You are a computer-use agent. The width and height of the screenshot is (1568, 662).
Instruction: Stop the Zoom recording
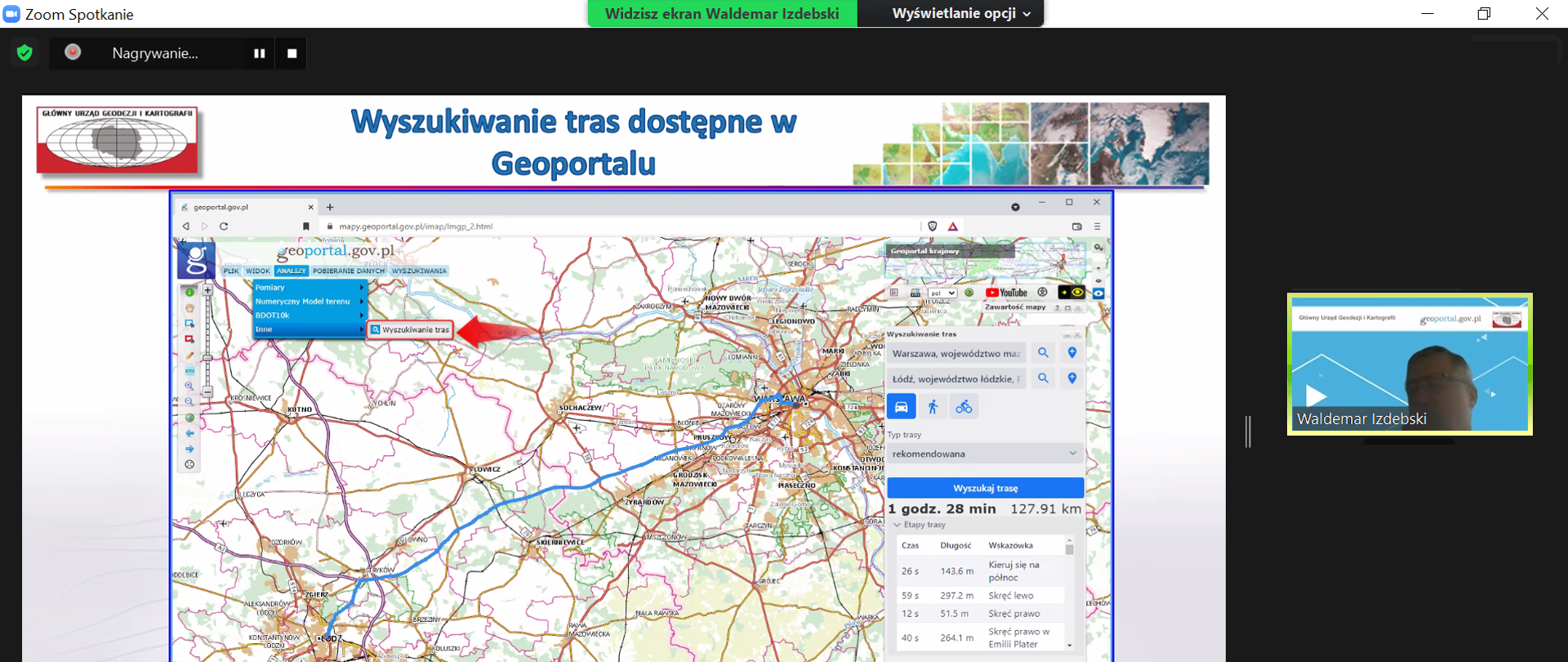tap(292, 54)
